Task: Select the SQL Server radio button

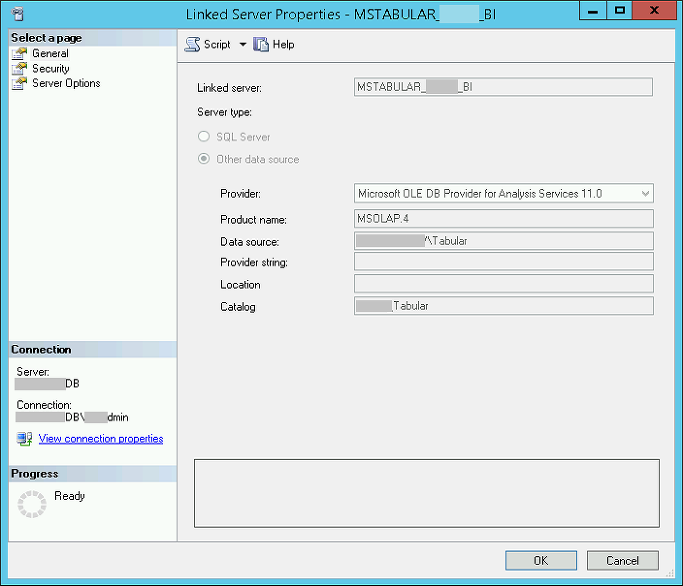Action: coord(204,136)
